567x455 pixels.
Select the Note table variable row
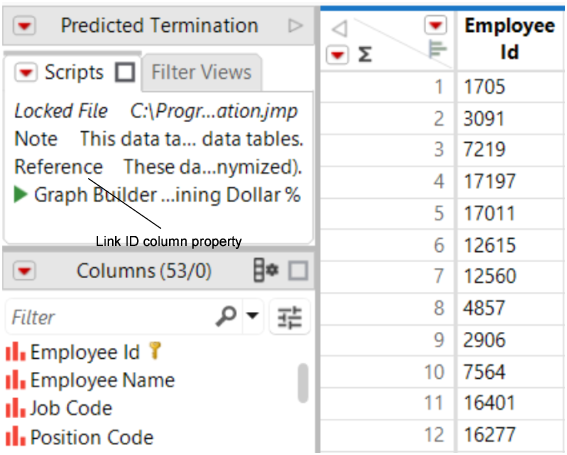point(158,139)
